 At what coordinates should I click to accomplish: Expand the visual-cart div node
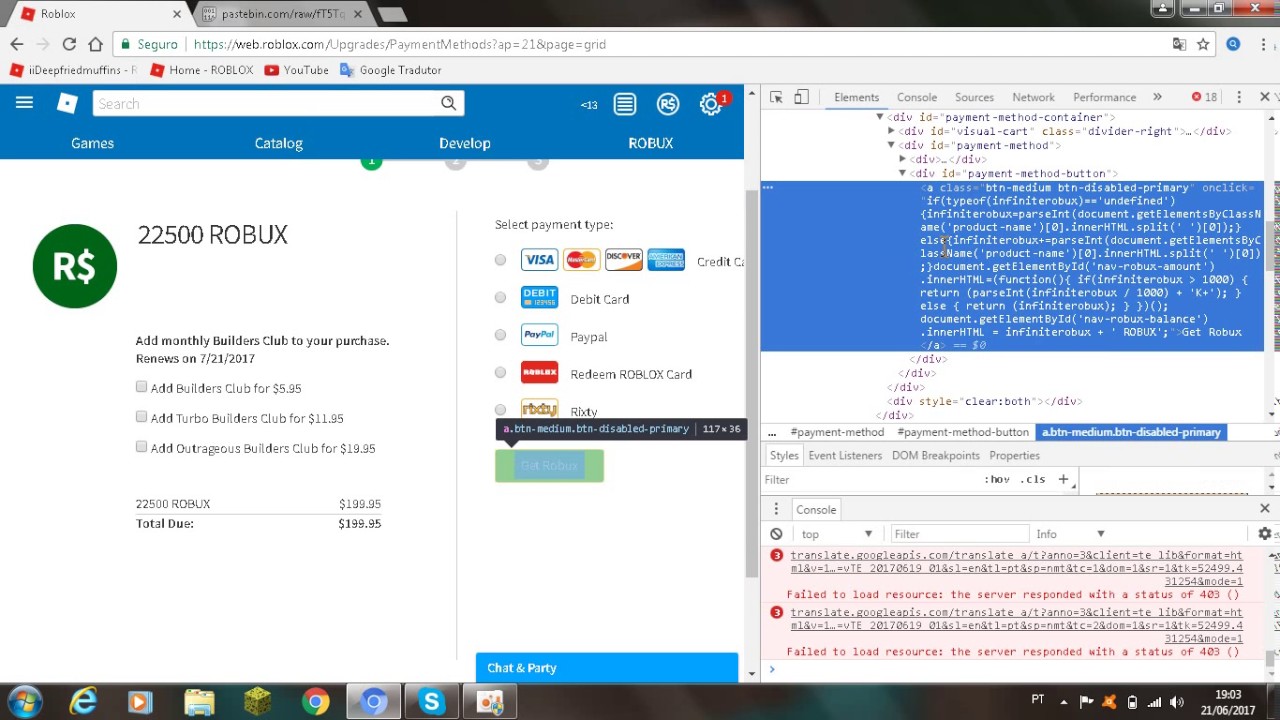[x=891, y=131]
